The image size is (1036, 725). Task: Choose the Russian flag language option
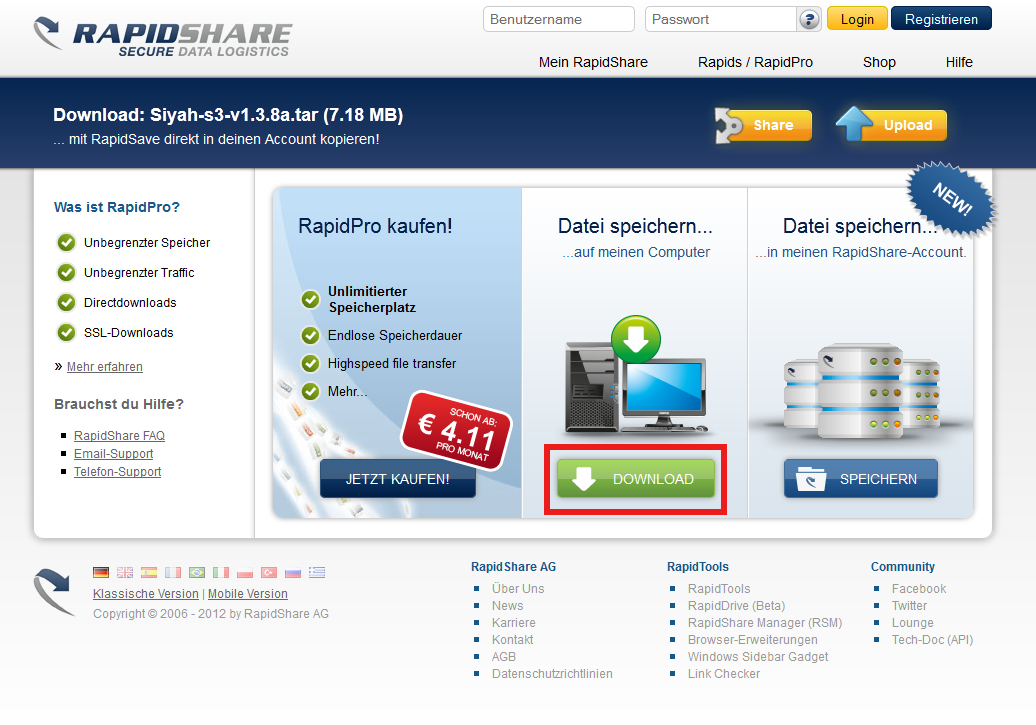coord(293,572)
